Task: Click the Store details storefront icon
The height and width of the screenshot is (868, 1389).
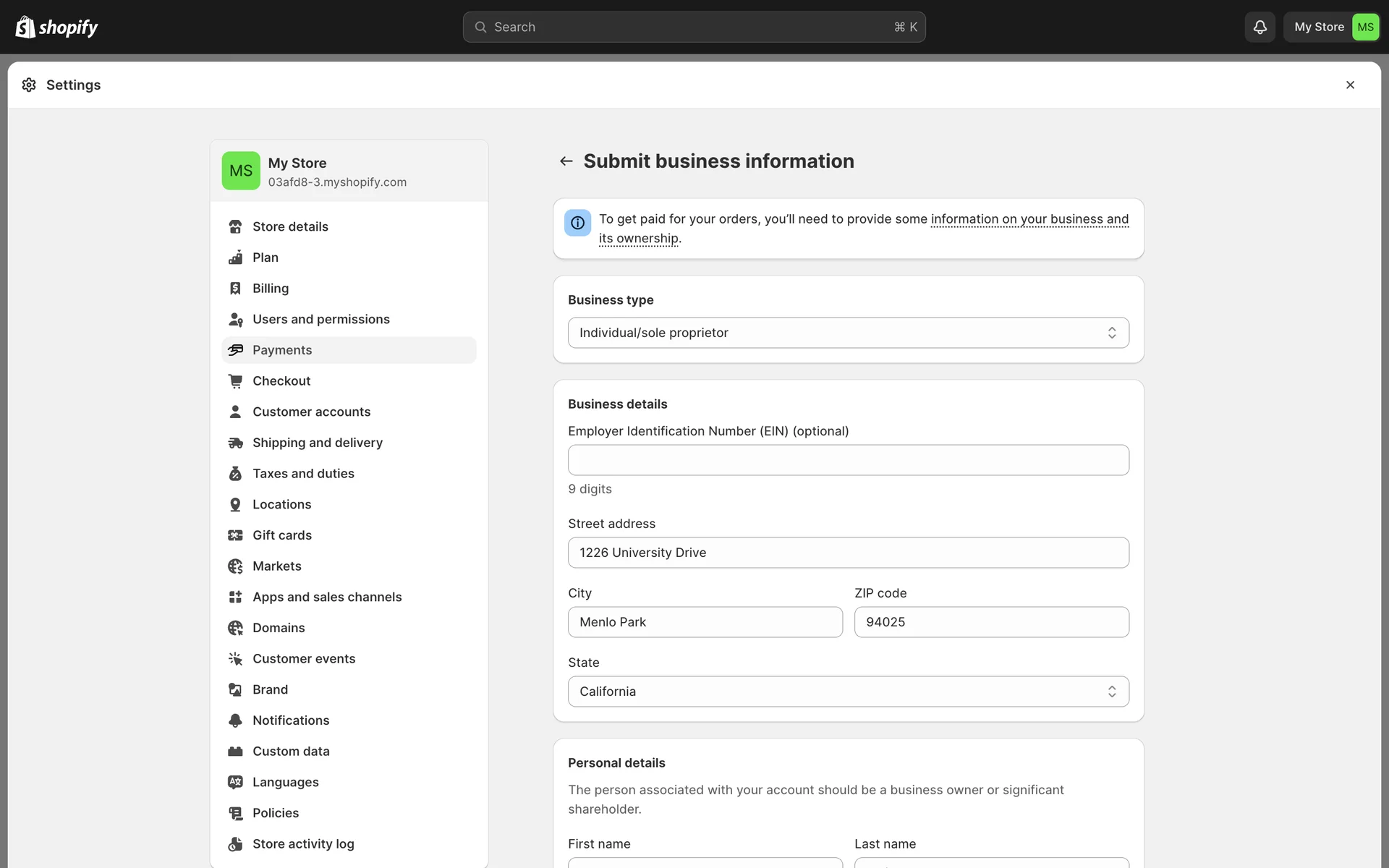Action: click(235, 226)
